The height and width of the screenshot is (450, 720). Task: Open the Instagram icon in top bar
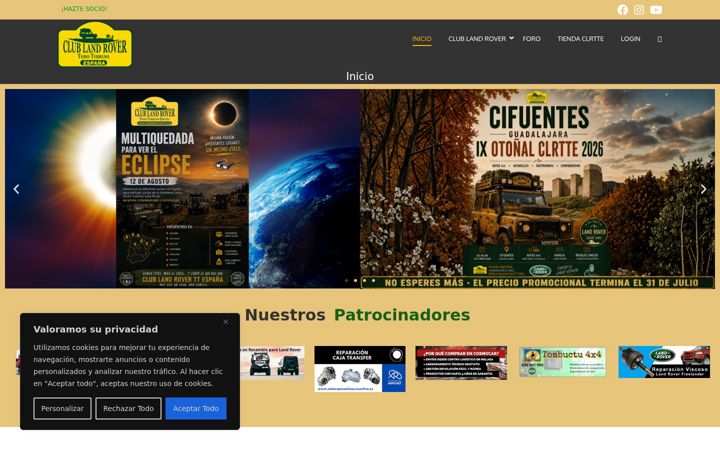tap(639, 10)
